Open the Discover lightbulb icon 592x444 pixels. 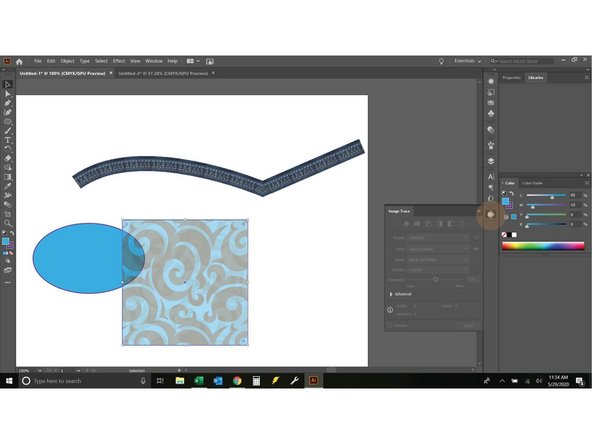pos(441,61)
